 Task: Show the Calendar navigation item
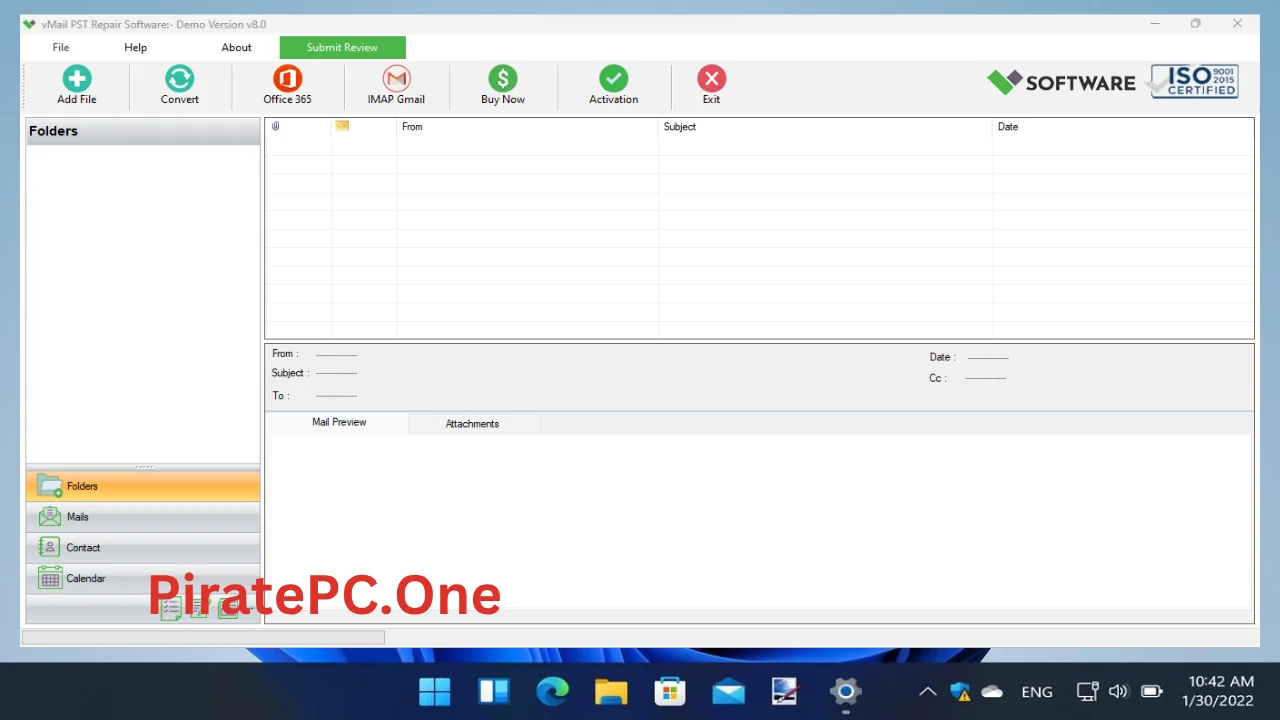[x=143, y=578]
